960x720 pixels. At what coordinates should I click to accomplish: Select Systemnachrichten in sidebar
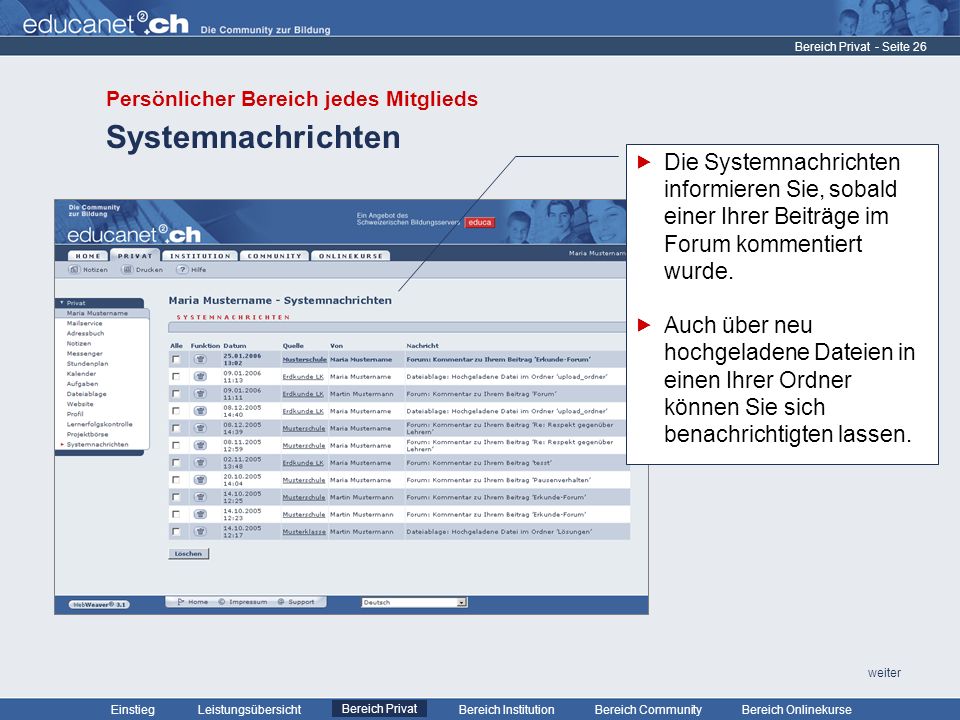point(97,444)
